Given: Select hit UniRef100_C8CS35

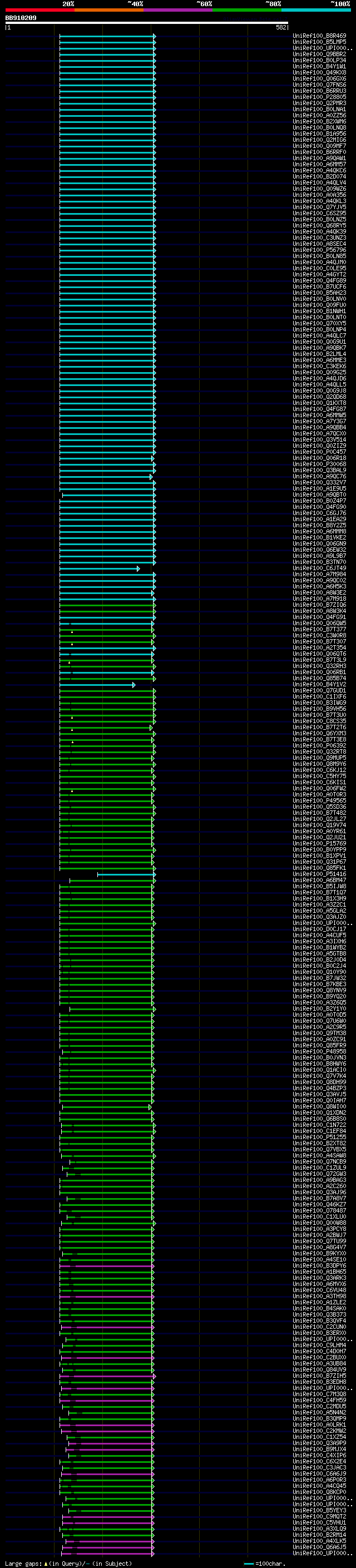Looking at the screenshot, I should tap(319, 721).
